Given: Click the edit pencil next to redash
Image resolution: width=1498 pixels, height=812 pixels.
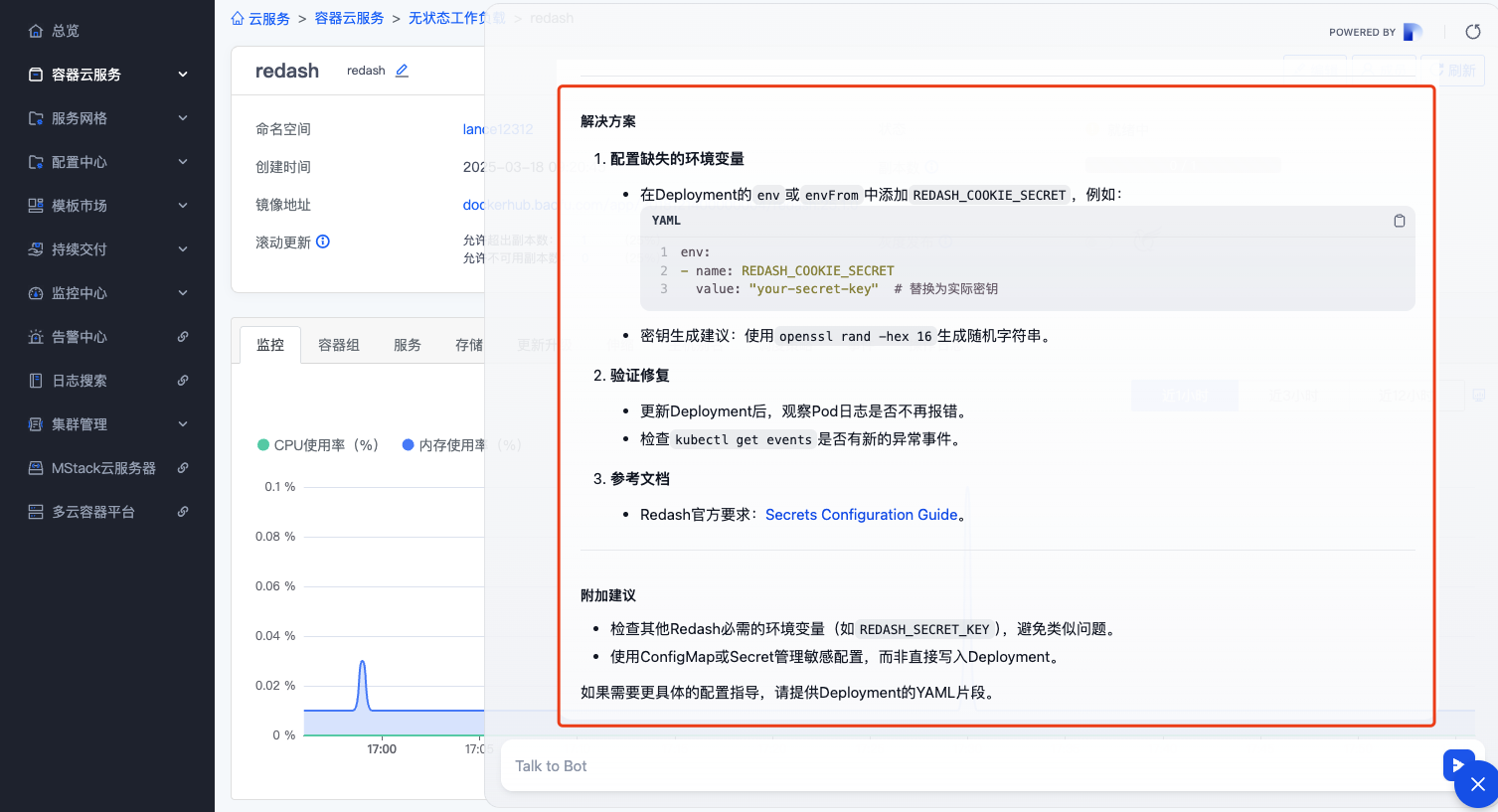Looking at the screenshot, I should coord(402,71).
